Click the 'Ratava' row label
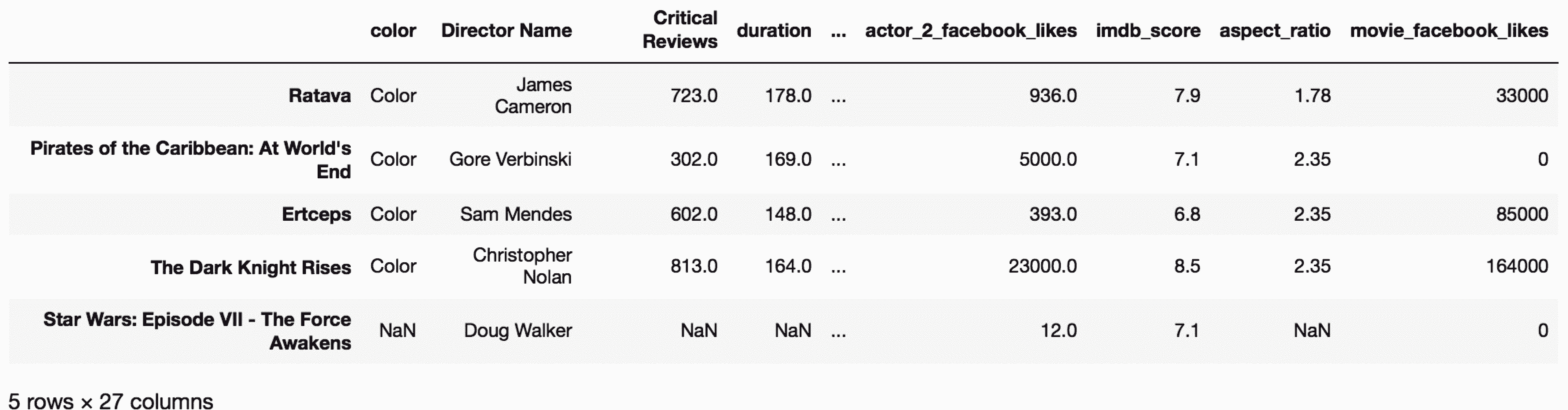 tap(320, 95)
